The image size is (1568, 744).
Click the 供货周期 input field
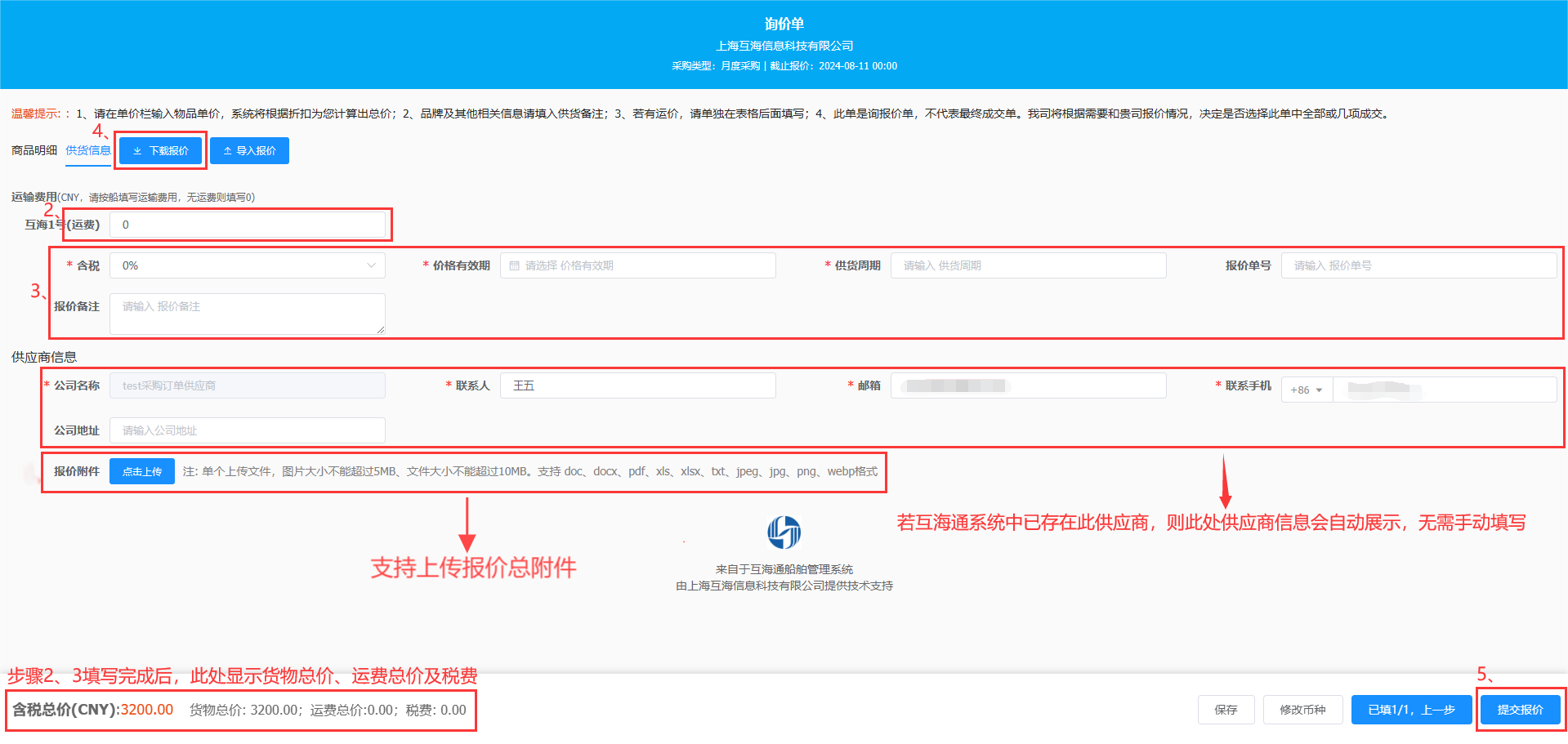1028,265
